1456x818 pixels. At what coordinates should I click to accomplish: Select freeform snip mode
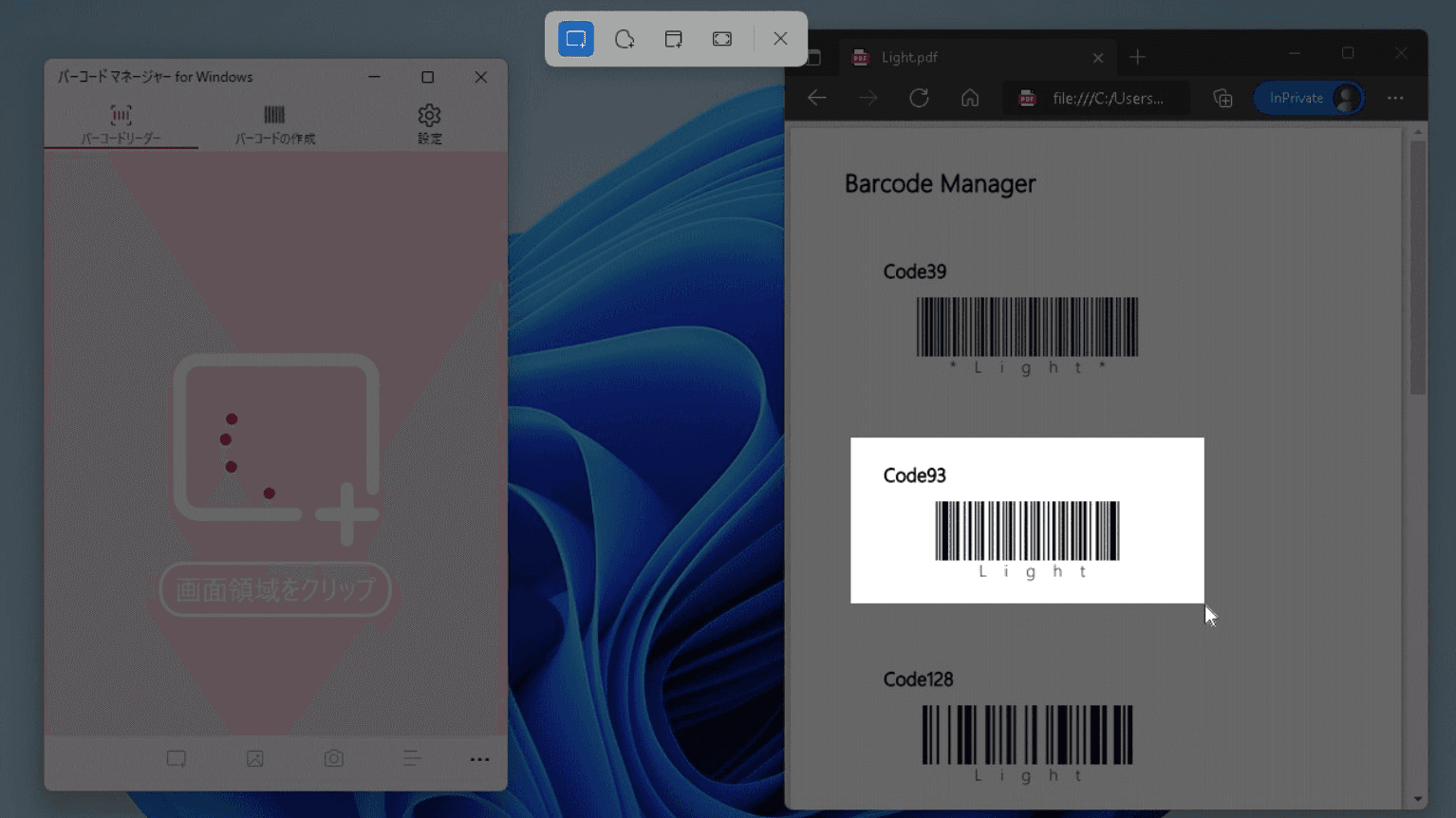click(x=625, y=39)
